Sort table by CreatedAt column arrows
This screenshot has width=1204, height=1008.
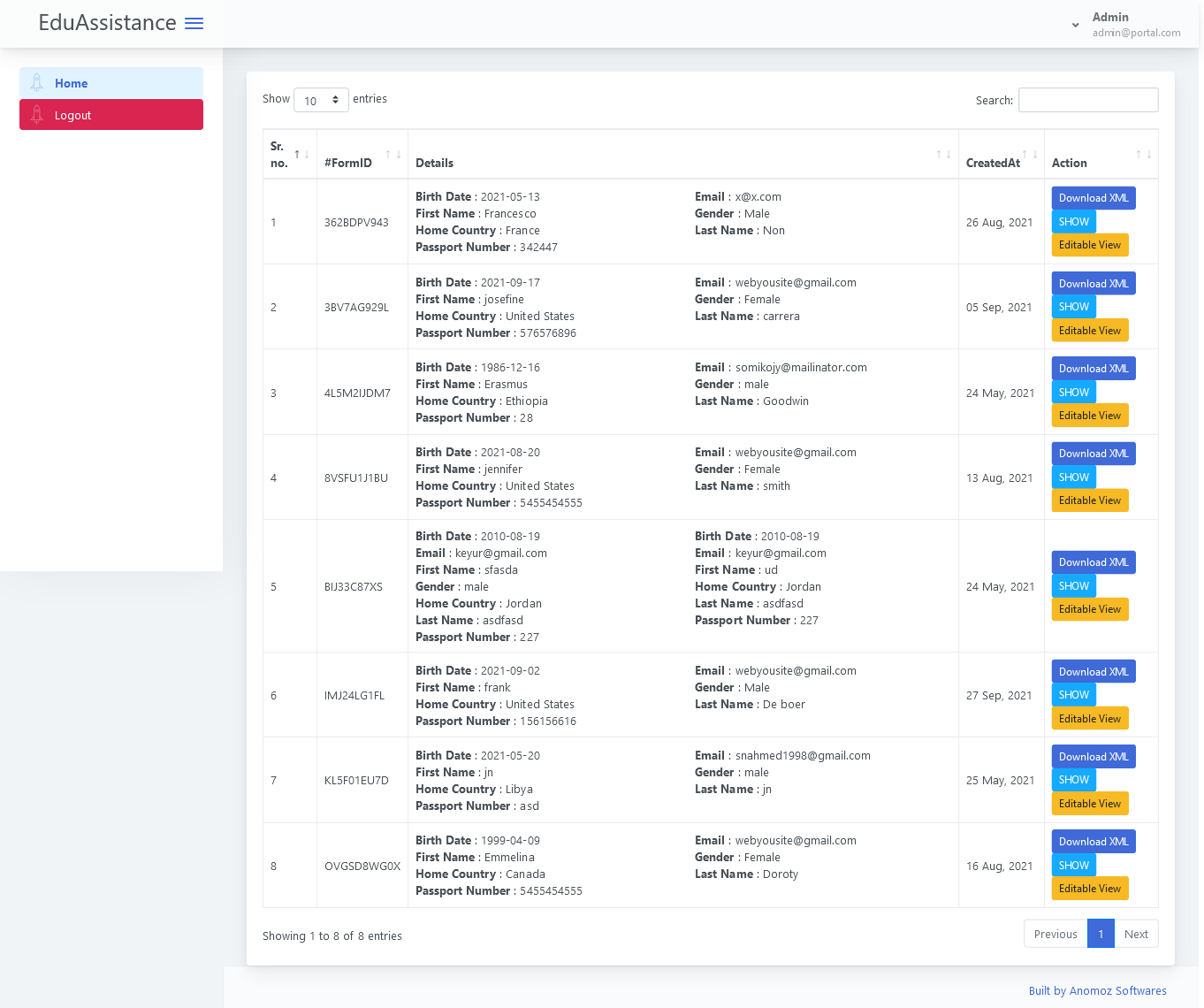pyautogui.click(x=1030, y=155)
